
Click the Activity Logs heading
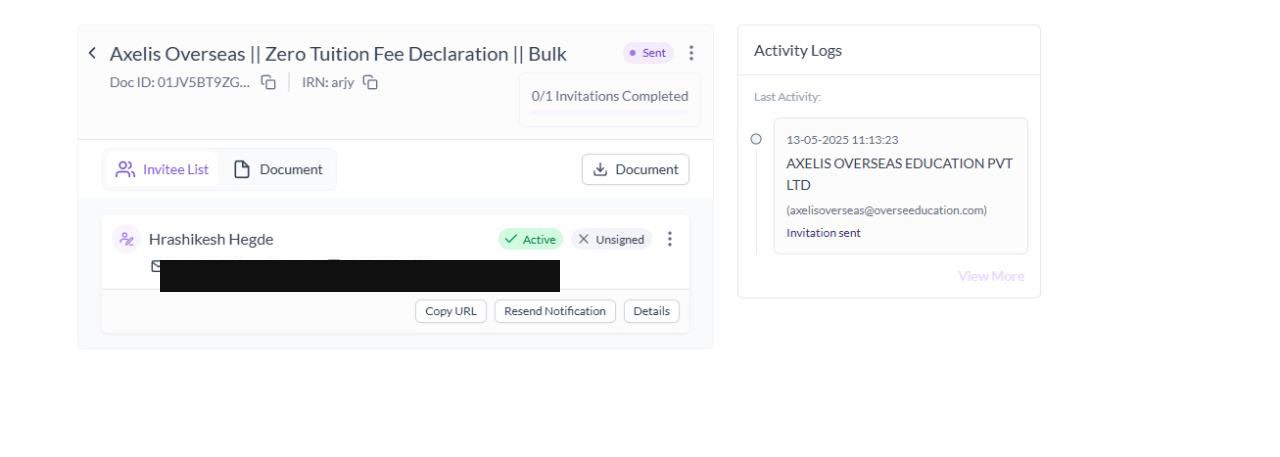798,51
